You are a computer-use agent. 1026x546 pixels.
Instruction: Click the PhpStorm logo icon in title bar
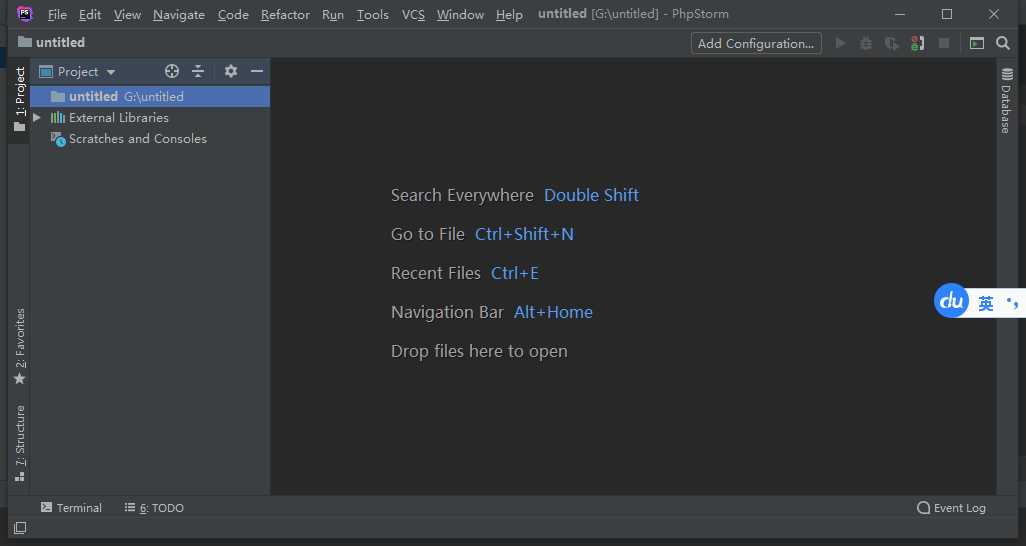(x=24, y=14)
